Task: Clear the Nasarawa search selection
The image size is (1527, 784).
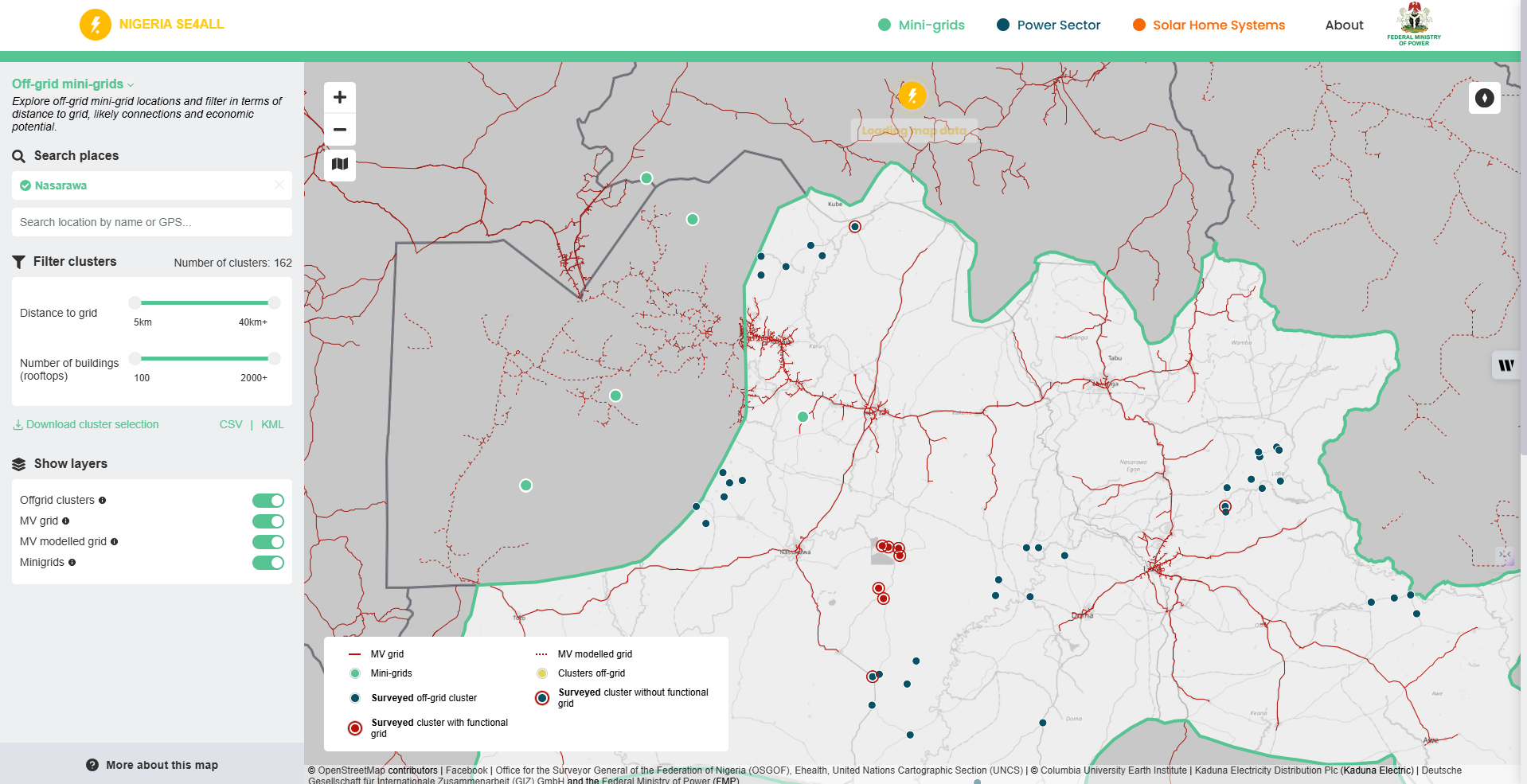Action: click(x=279, y=185)
